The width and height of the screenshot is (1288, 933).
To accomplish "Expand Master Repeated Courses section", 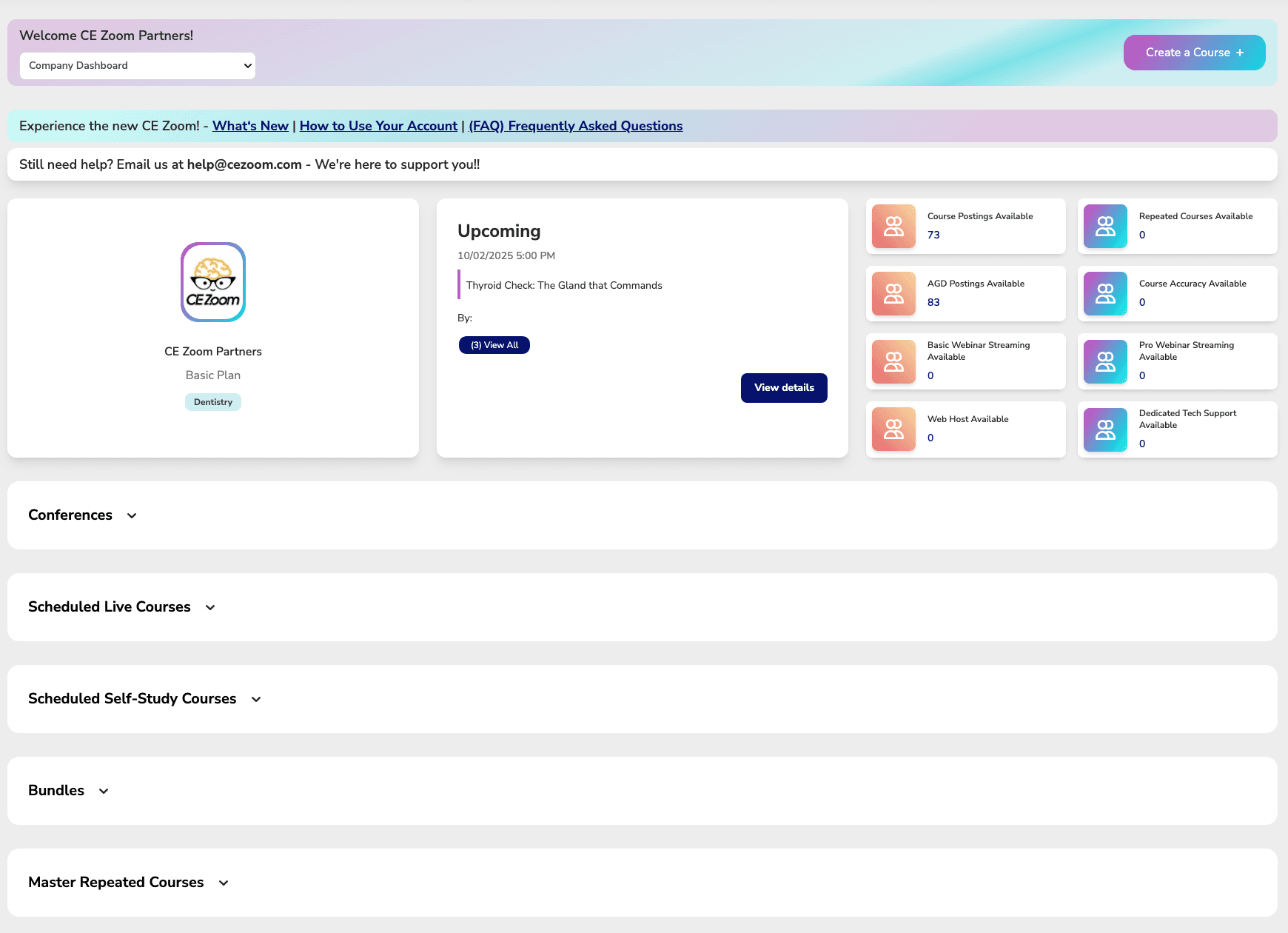I will [x=224, y=883].
